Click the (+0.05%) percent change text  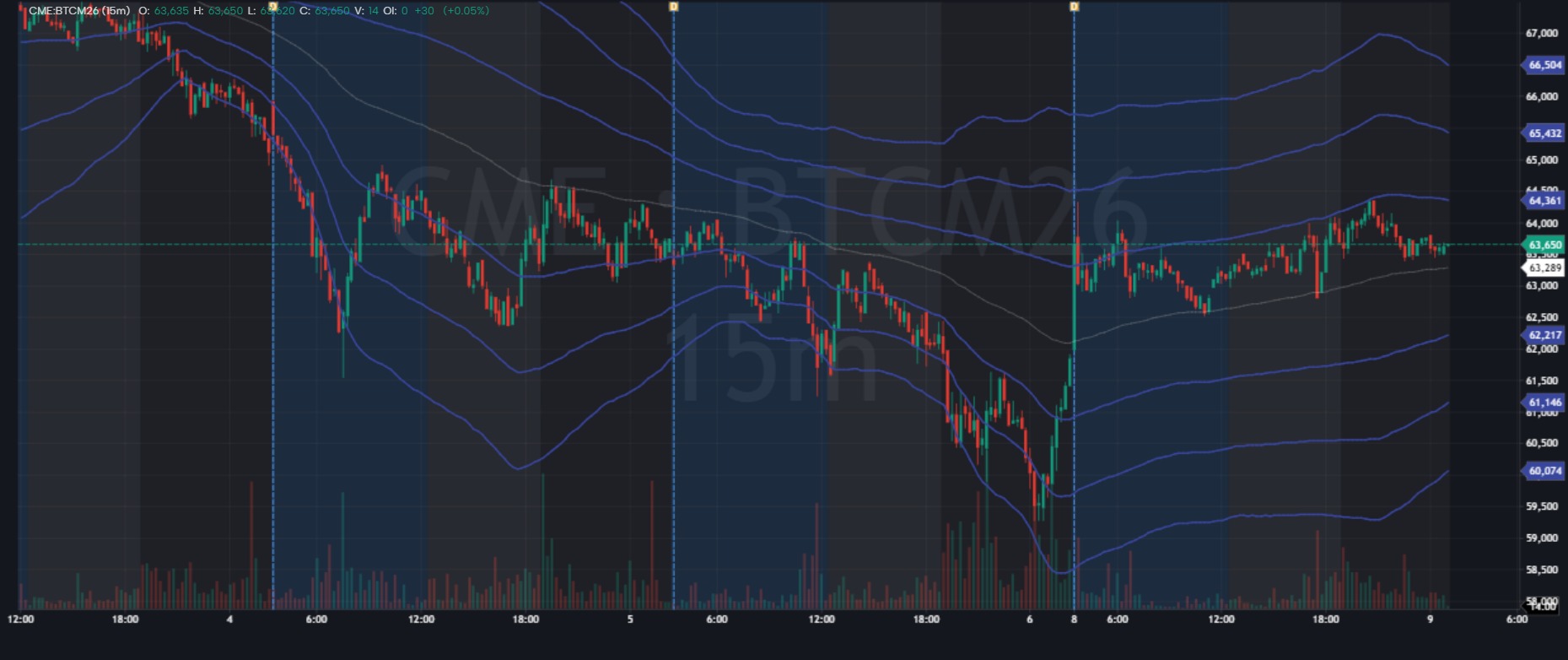tap(466, 11)
